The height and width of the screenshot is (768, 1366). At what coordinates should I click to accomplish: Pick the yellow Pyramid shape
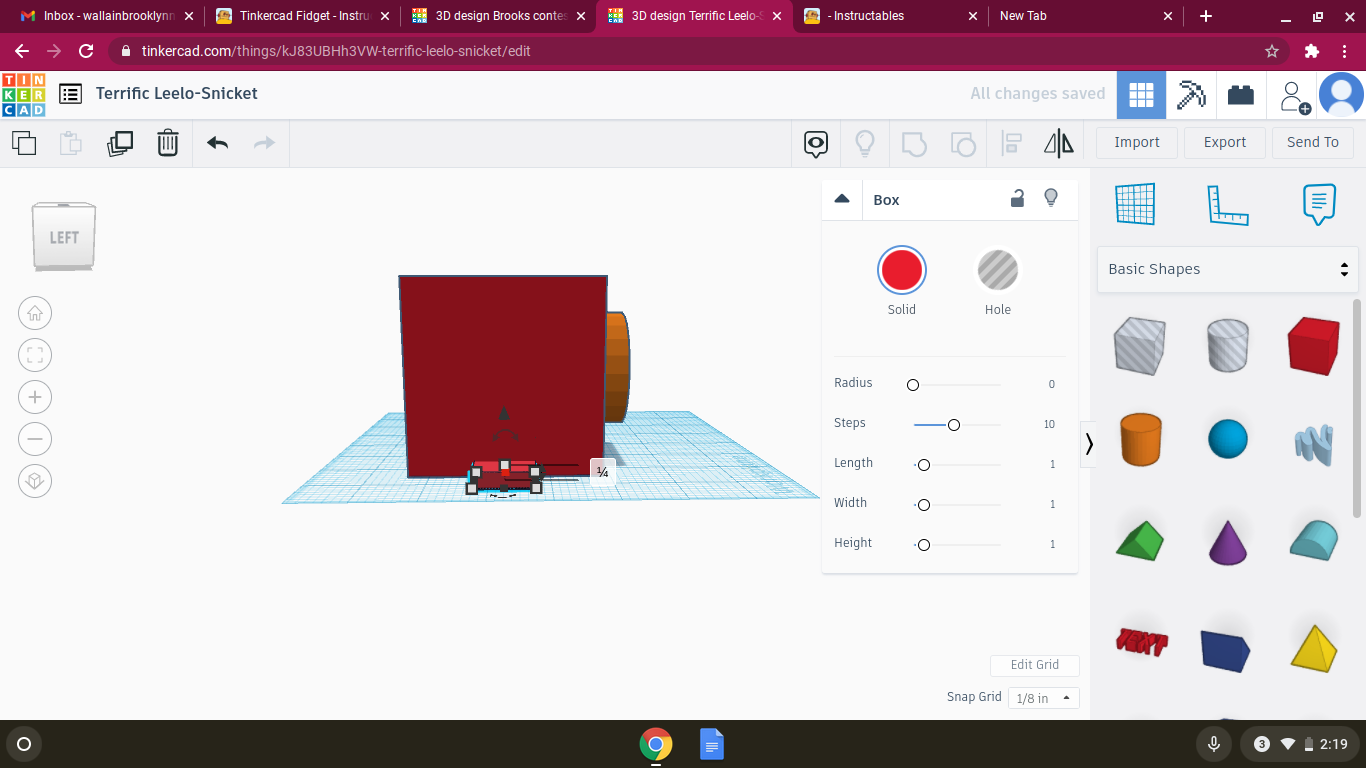[1314, 648]
